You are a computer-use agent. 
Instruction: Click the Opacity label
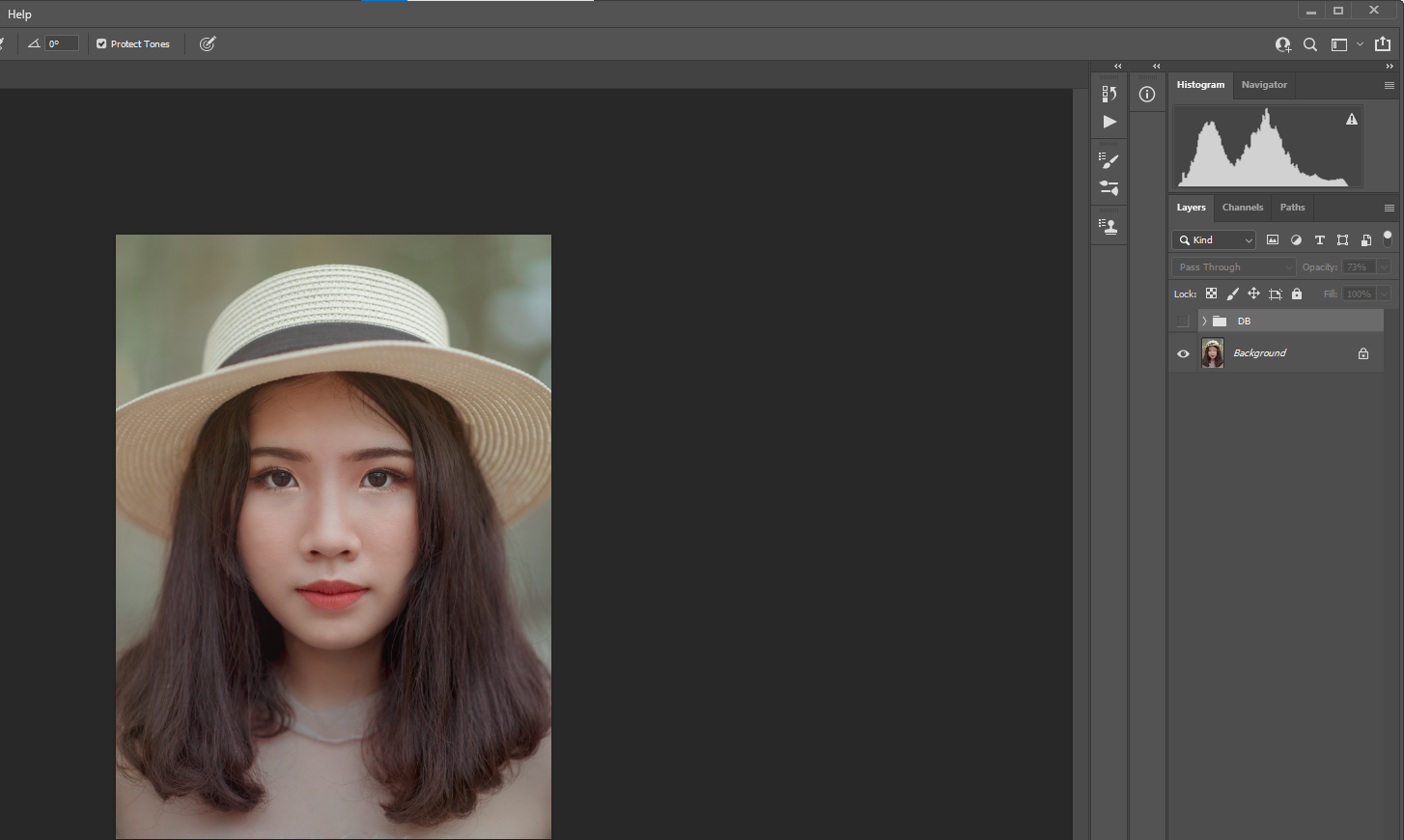pyautogui.click(x=1319, y=266)
